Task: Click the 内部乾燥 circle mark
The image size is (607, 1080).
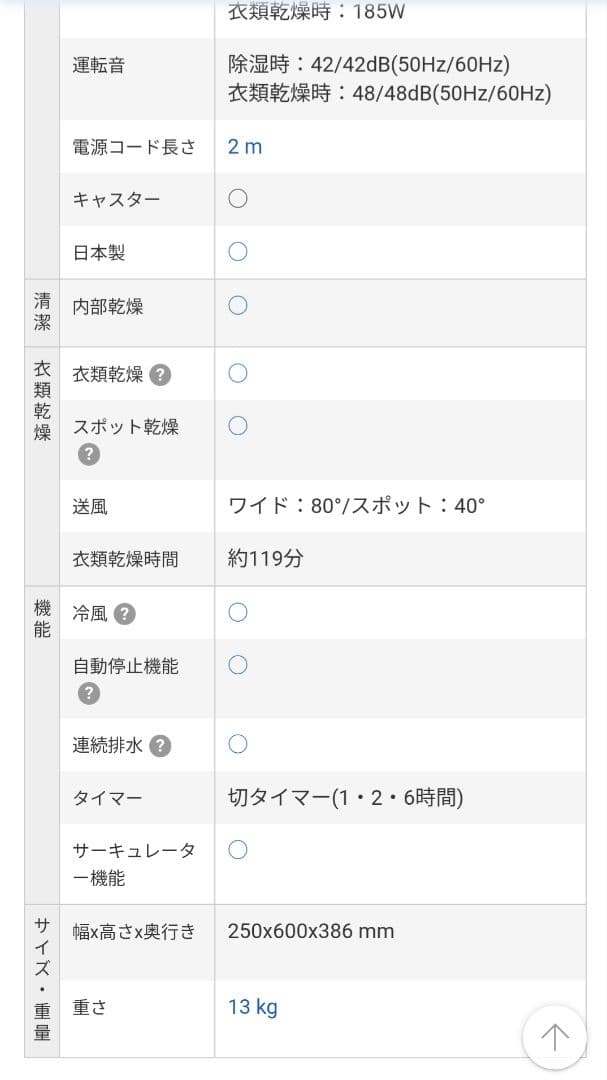Action: (x=238, y=305)
